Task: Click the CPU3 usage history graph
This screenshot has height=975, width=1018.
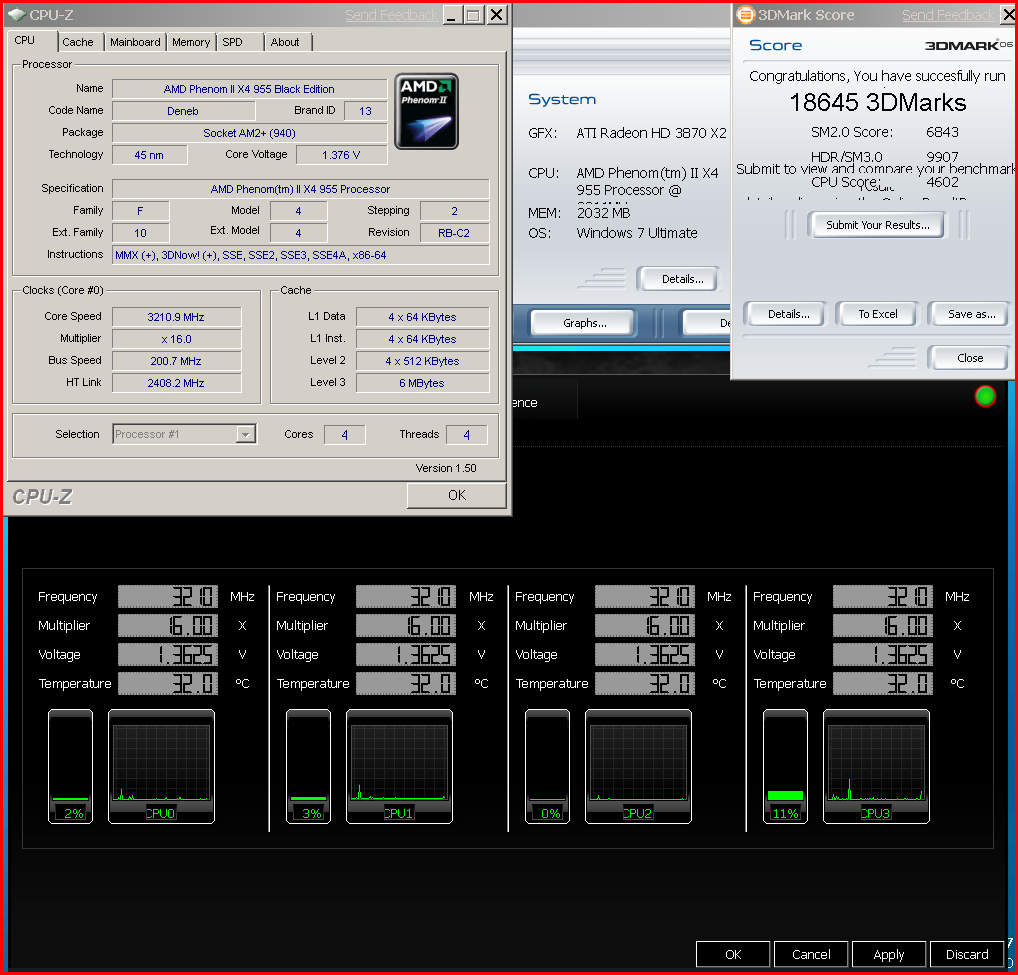Action: tap(876, 767)
